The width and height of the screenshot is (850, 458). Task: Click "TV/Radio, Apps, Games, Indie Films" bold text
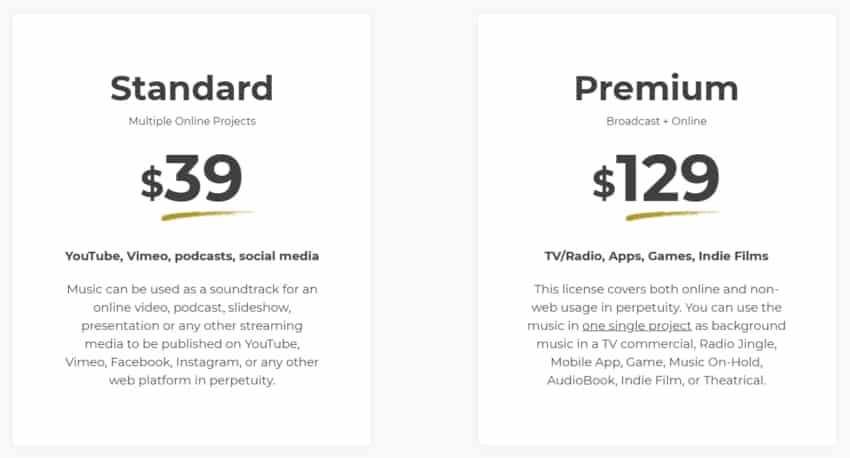656,256
